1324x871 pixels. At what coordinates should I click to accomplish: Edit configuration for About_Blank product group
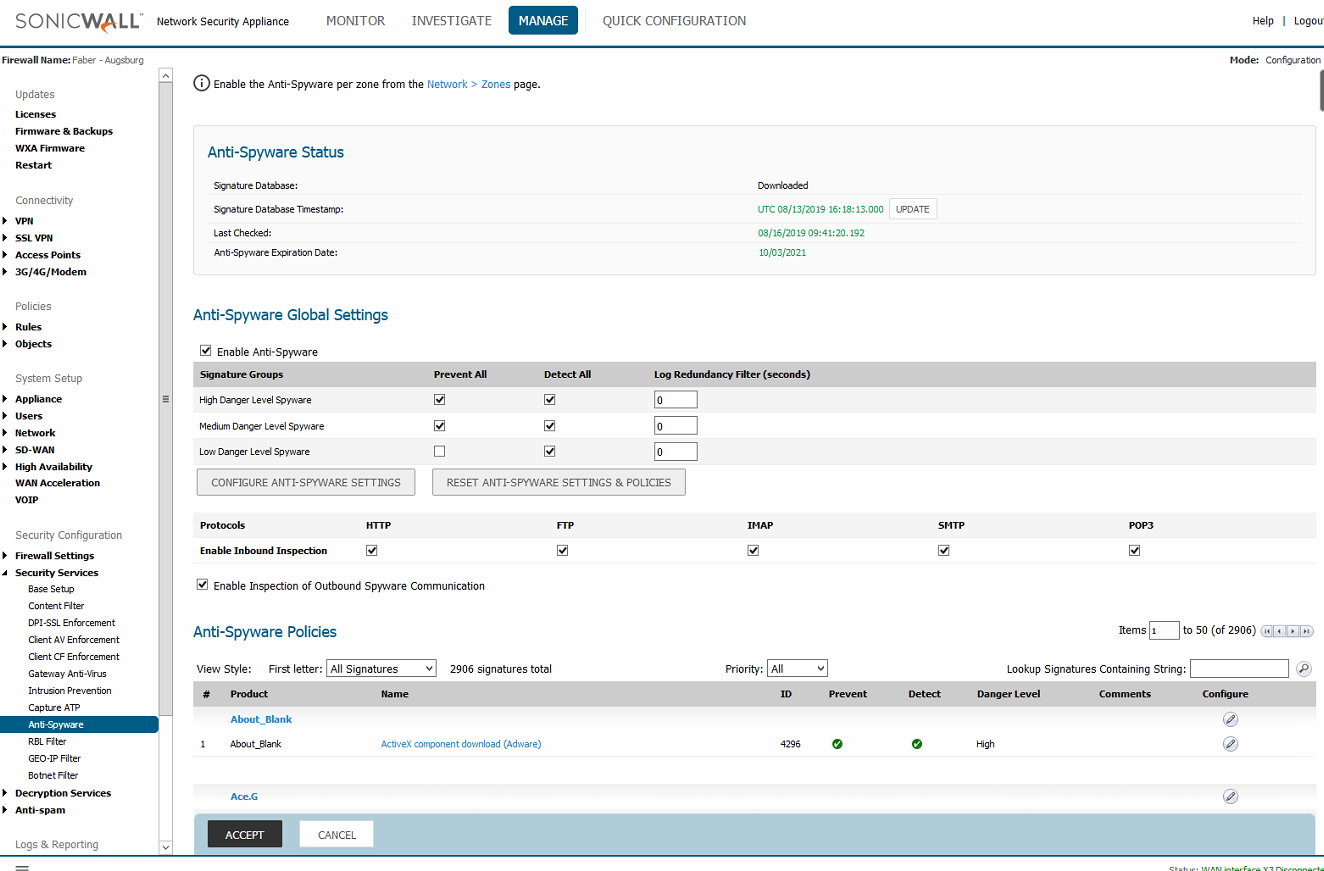1231,719
